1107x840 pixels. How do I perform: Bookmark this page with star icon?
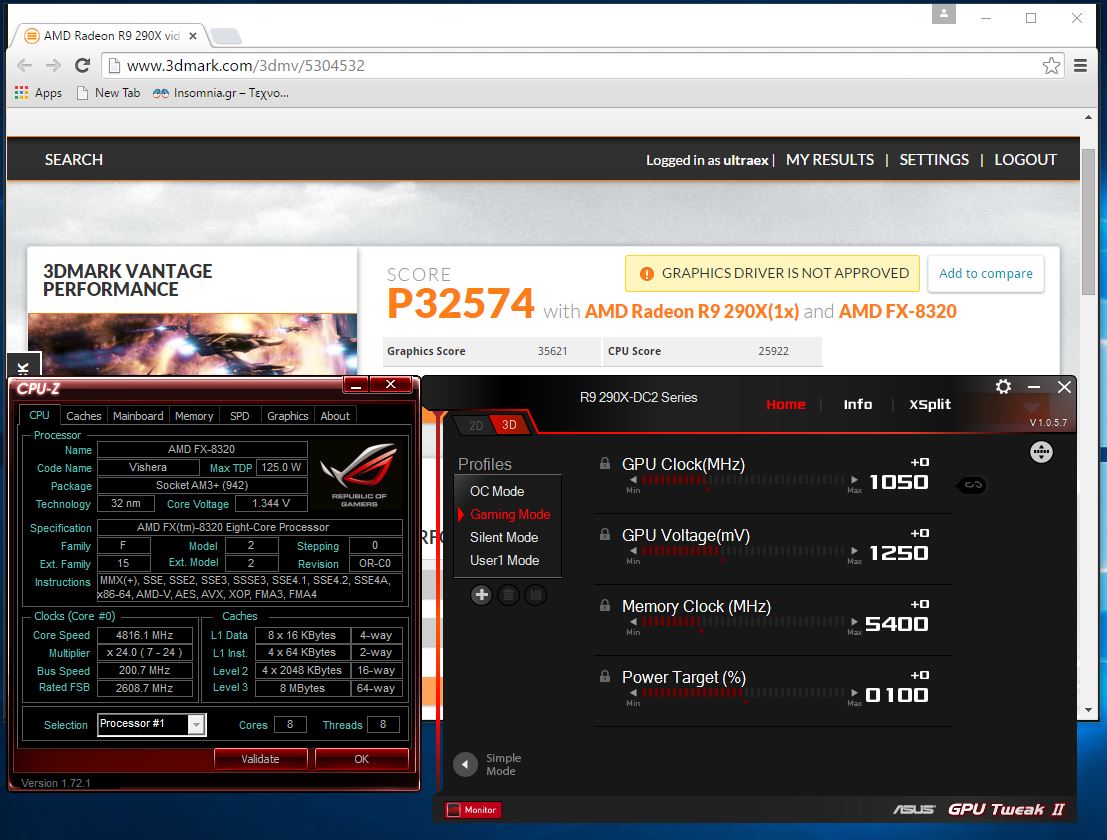pyautogui.click(x=1051, y=66)
